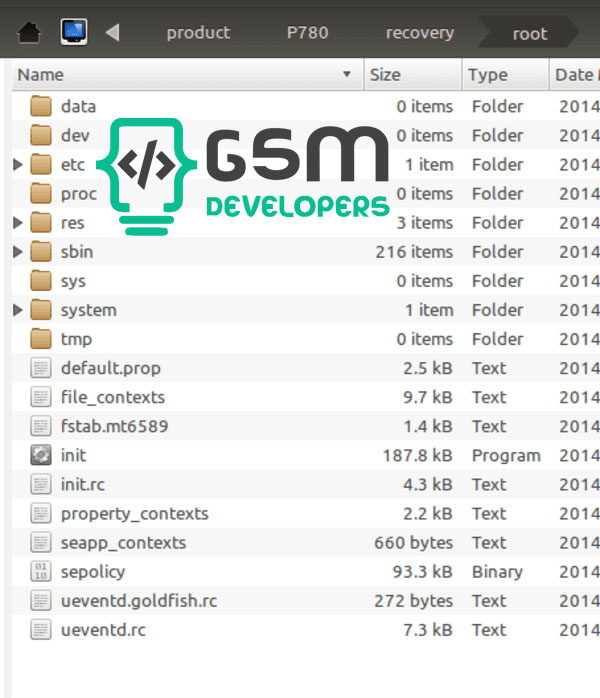Screen dimensions: 600x698
Task: Click the init program icon
Action: tap(41, 455)
